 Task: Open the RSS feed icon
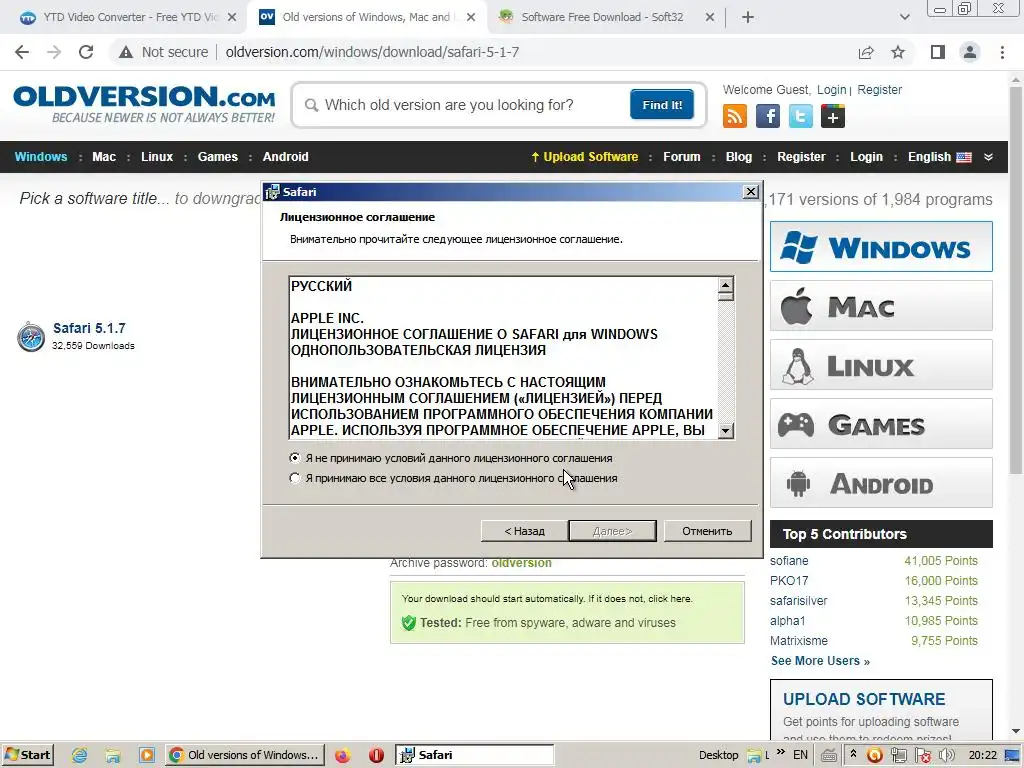(x=735, y=116)
